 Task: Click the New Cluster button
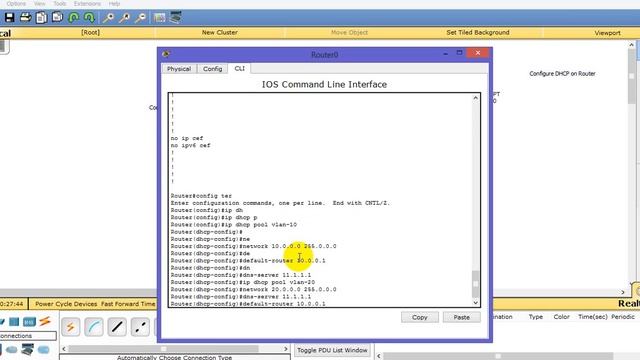tap(220, 32)
